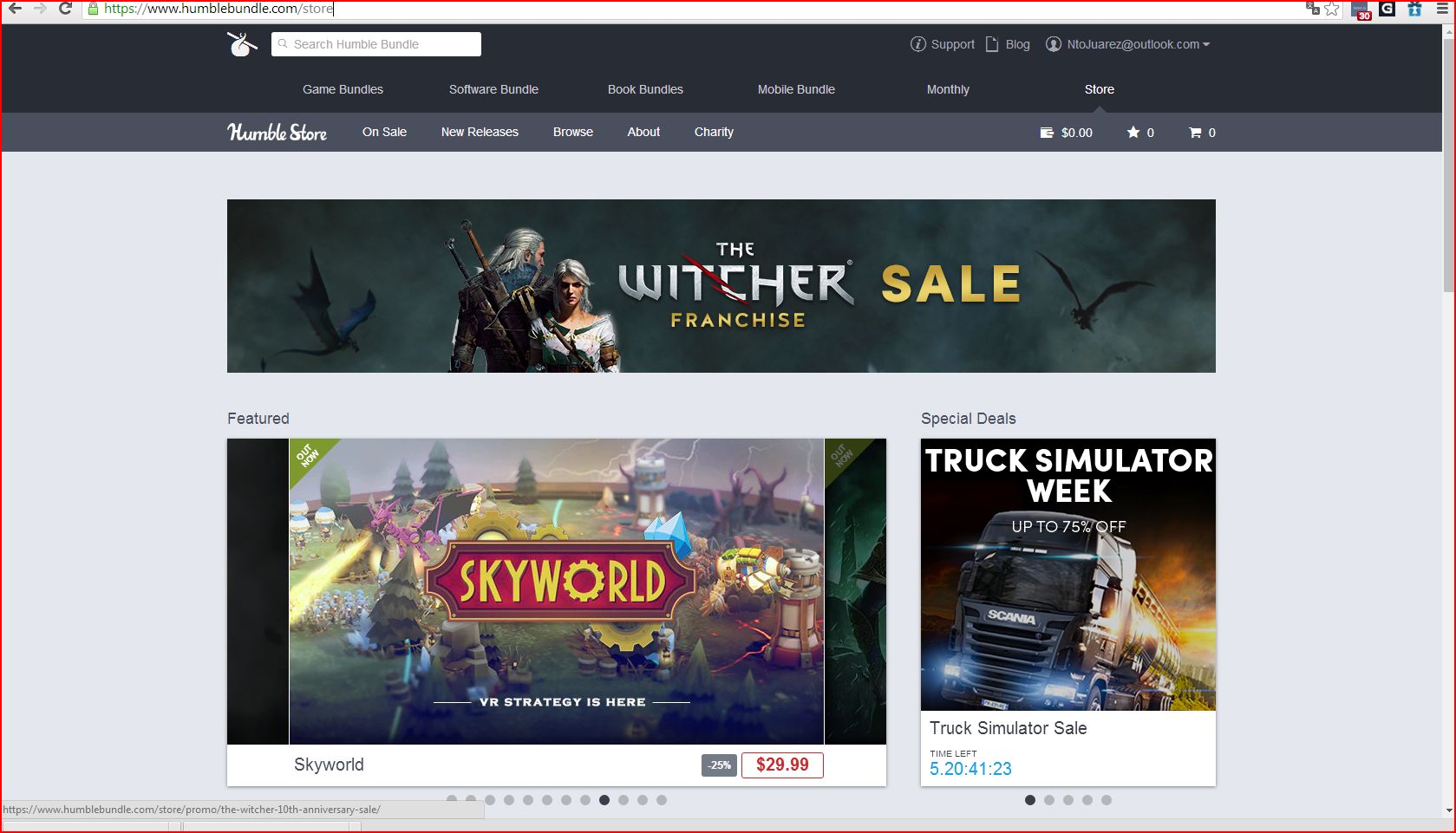Select the fourth Special Deals carousel dot
This screenshot has width=1456, height=833.
click(x=1087, y=800)
